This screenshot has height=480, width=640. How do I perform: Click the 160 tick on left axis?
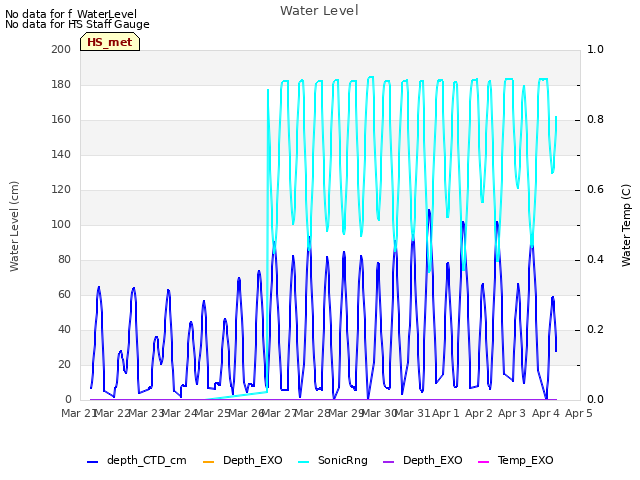(61, 120)
